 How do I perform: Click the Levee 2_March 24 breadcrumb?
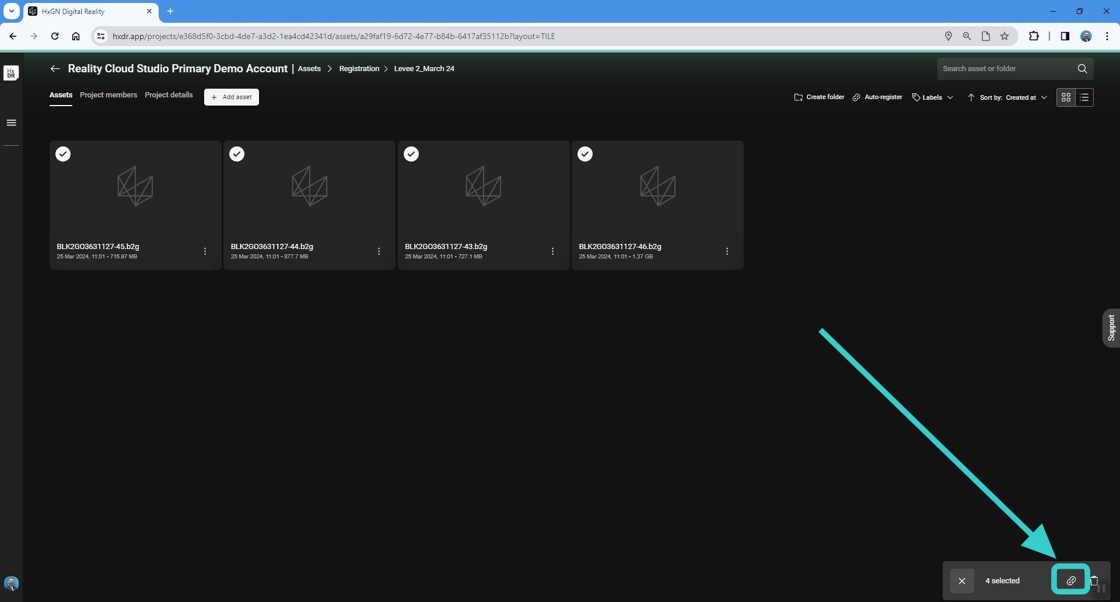coord(424,69)
